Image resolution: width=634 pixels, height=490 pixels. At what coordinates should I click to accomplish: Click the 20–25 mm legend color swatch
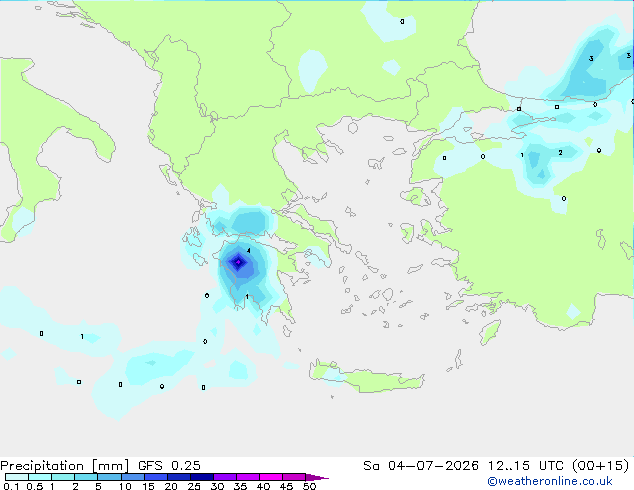tap(178, 477)
